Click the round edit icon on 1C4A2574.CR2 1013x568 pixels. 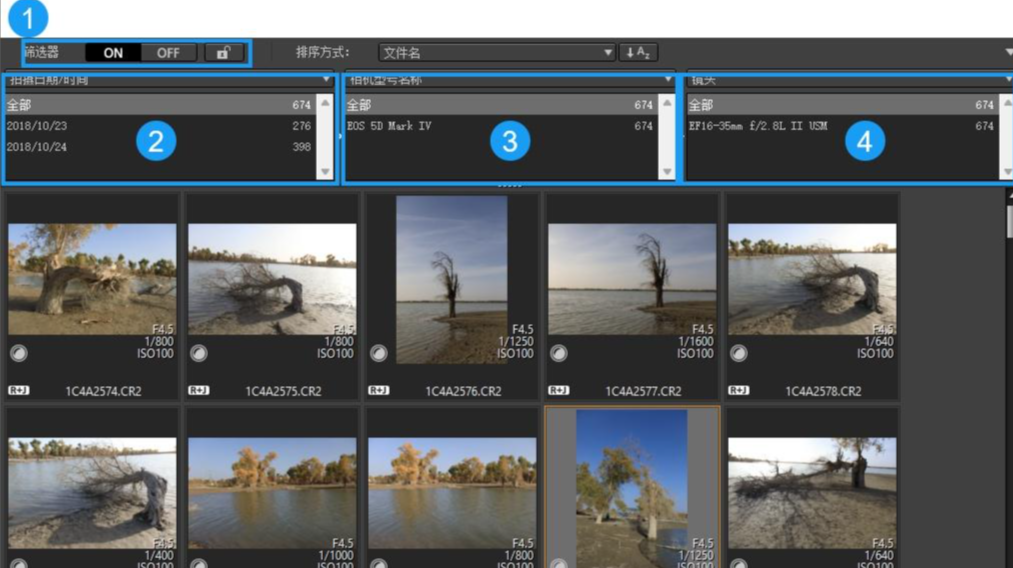[19, 353]
